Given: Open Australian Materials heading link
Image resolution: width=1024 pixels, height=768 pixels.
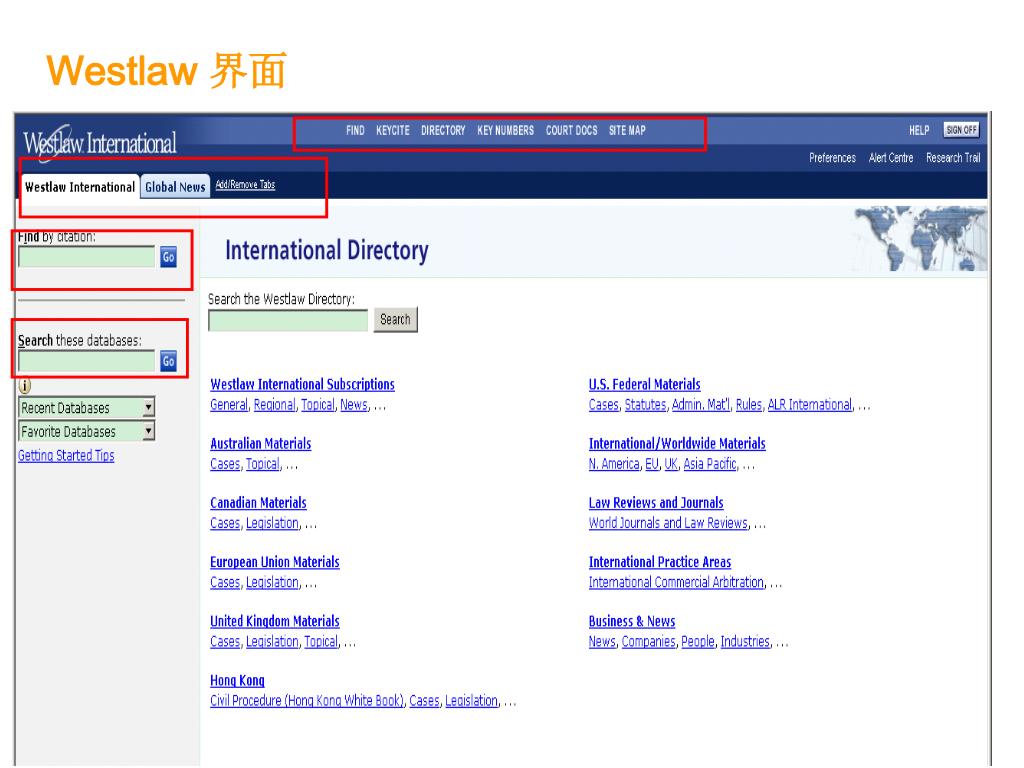Looking at the screenshot, I should [x=261, y=443].
